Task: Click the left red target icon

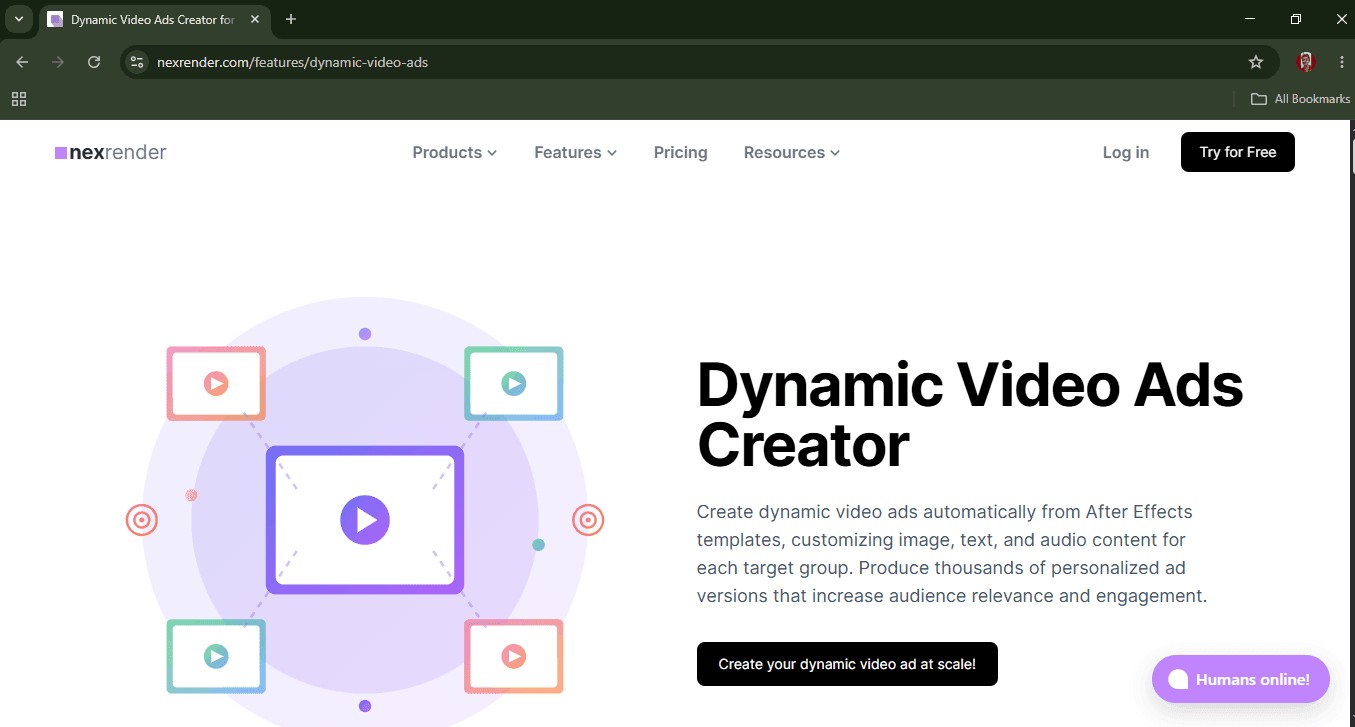Action: tap(142, 520)
